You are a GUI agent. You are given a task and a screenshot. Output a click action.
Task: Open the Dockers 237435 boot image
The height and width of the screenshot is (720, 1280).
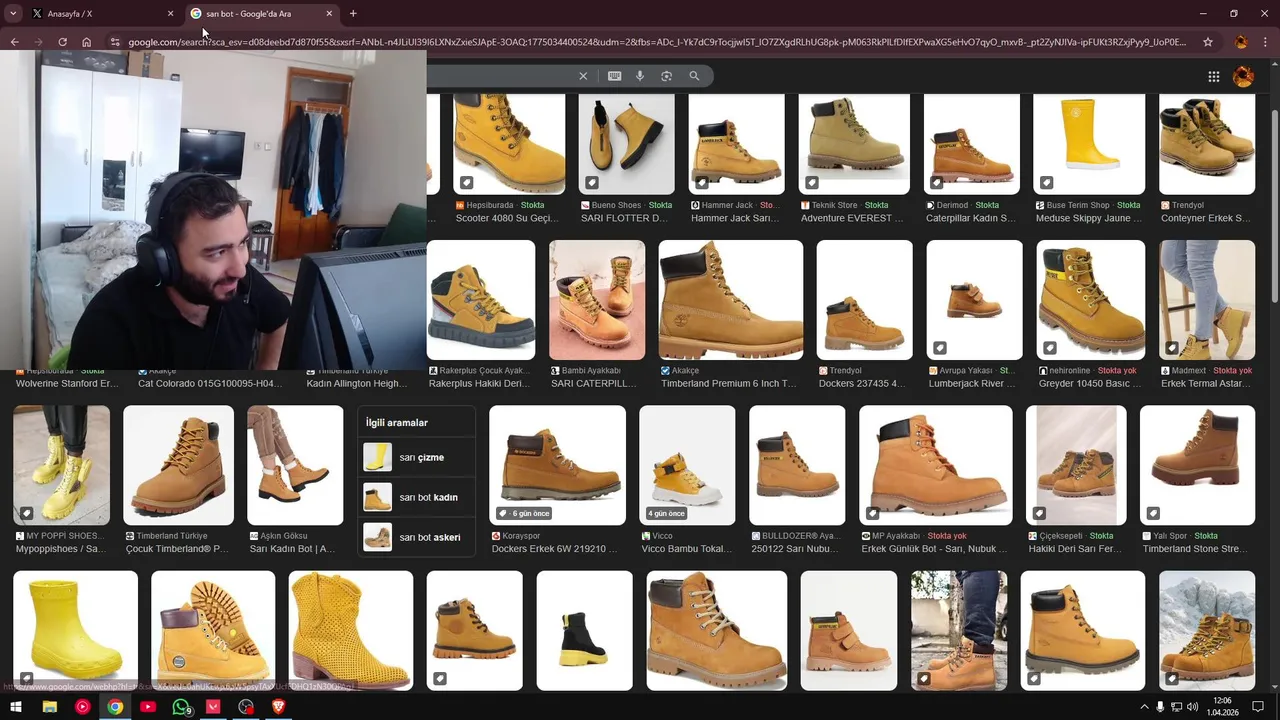point(865,300)
